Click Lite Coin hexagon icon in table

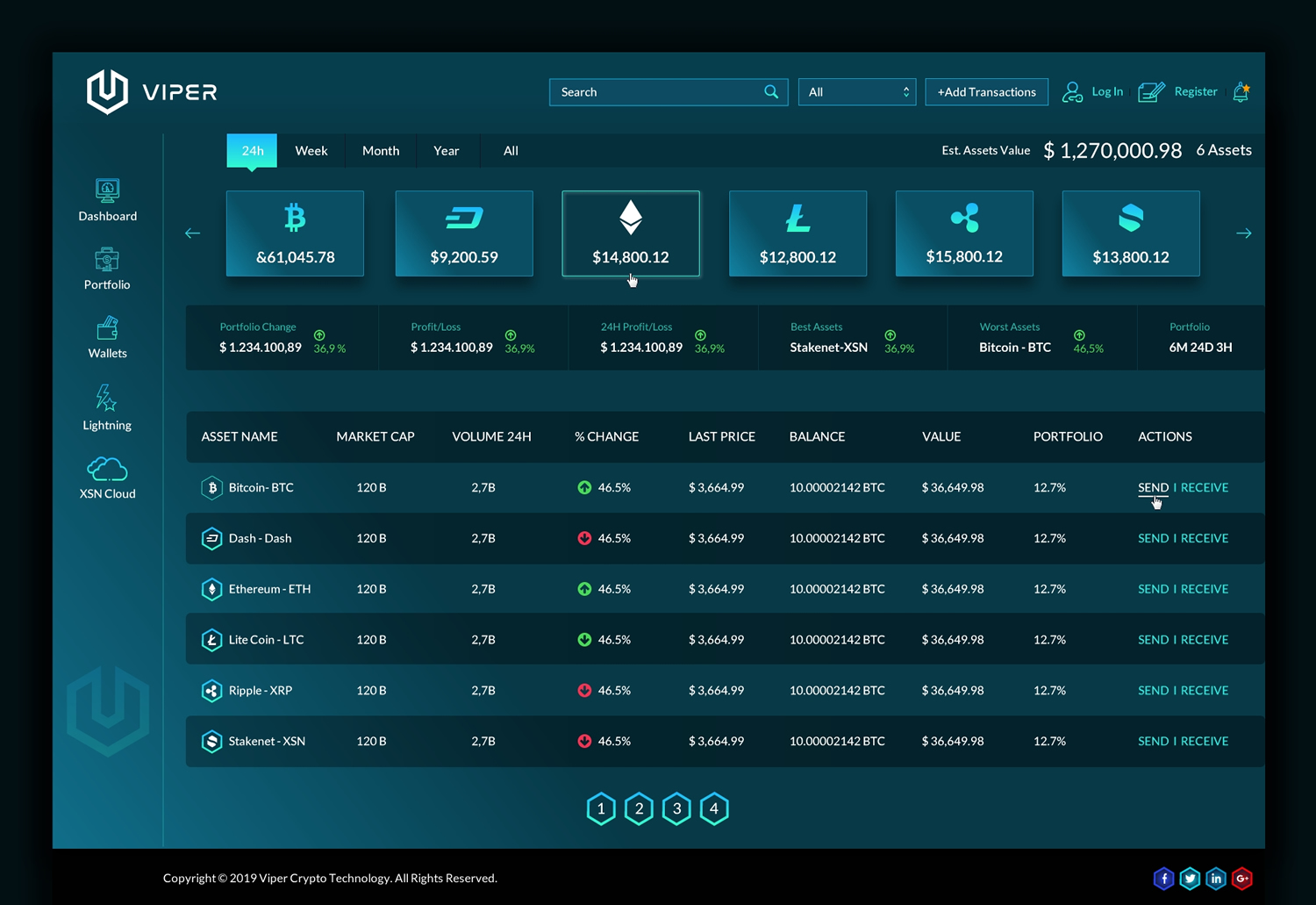point(211,640)
